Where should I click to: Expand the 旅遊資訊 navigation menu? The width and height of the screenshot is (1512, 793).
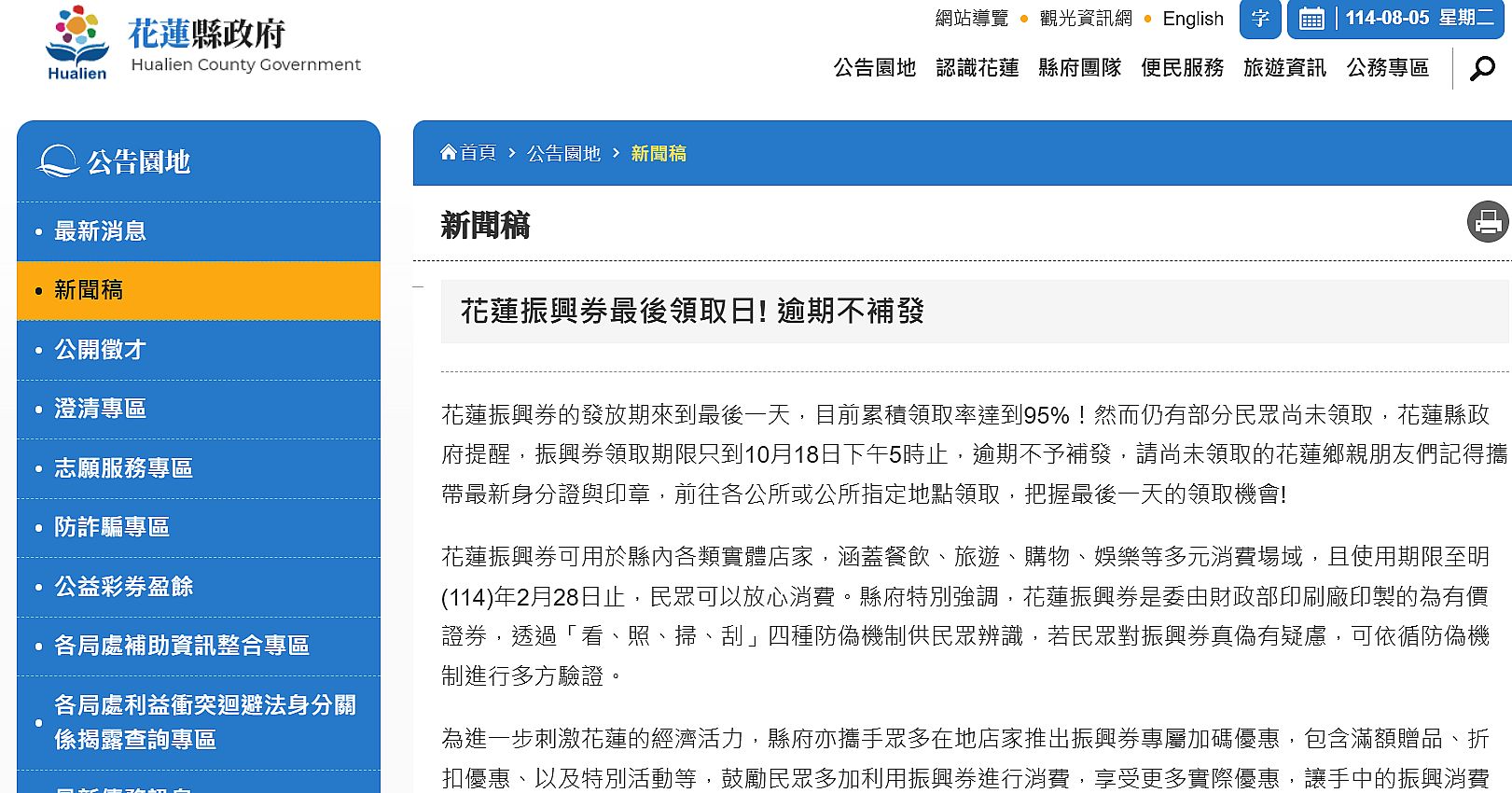[x=1284, y=68]
